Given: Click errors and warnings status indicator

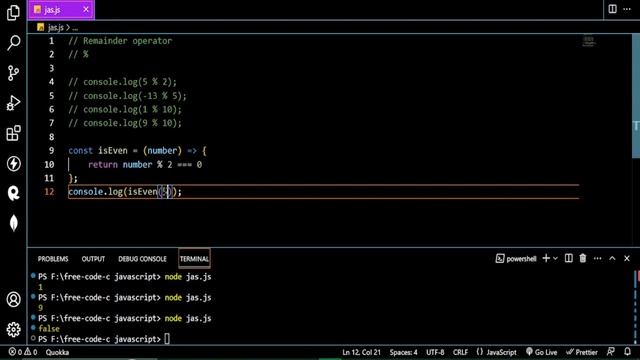Looking at the screenshot, I should point(23,352).
